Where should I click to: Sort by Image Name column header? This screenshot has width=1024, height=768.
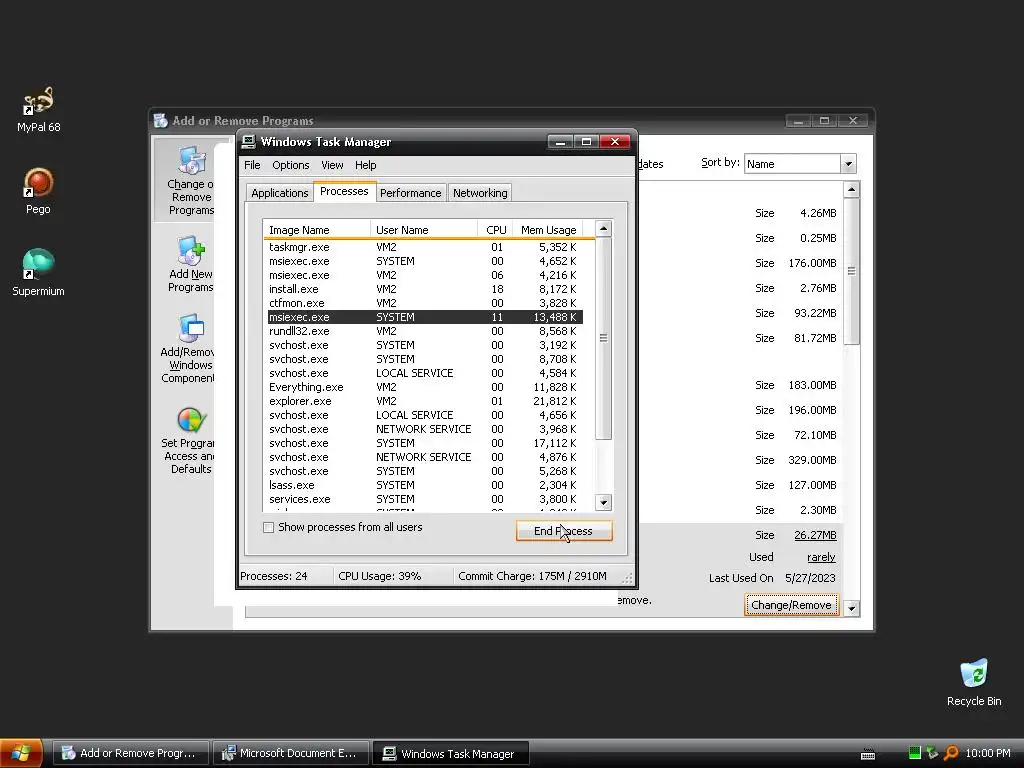pos(317,230)
